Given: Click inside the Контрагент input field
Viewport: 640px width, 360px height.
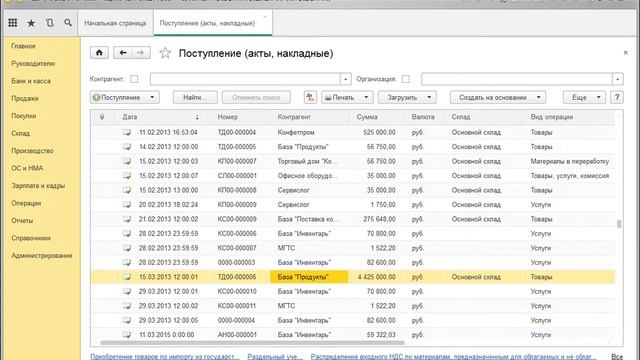Looking at the screenshot, I should [245, 79].
